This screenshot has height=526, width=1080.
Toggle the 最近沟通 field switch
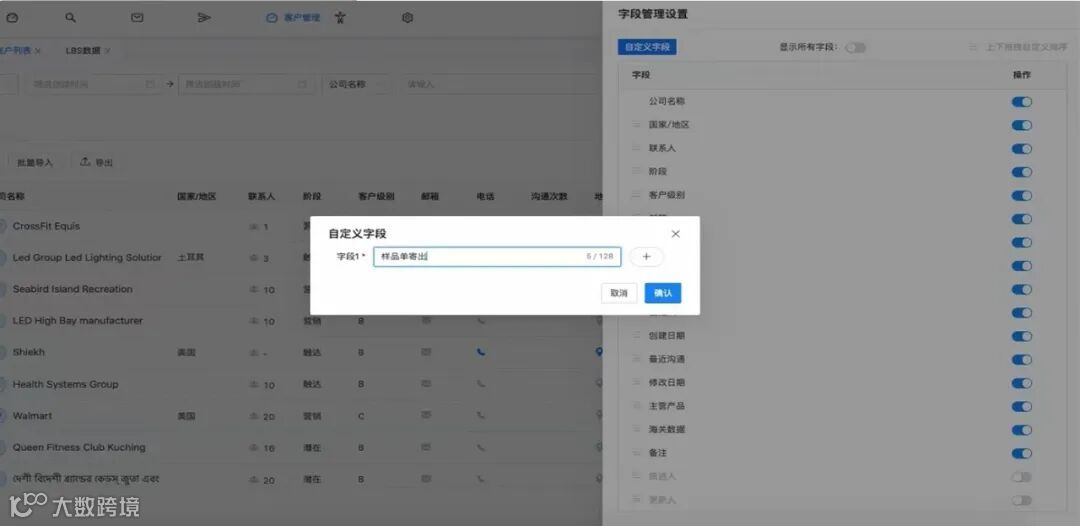[1021, 359]
